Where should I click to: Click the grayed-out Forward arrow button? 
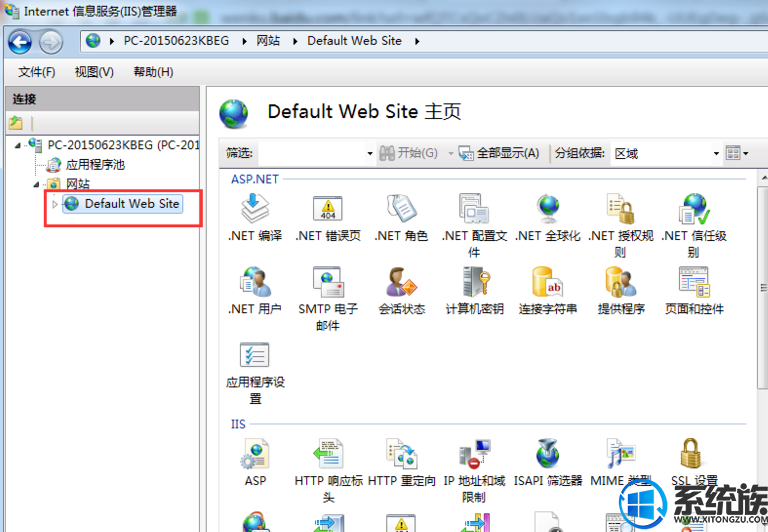[x=51, y=42]
